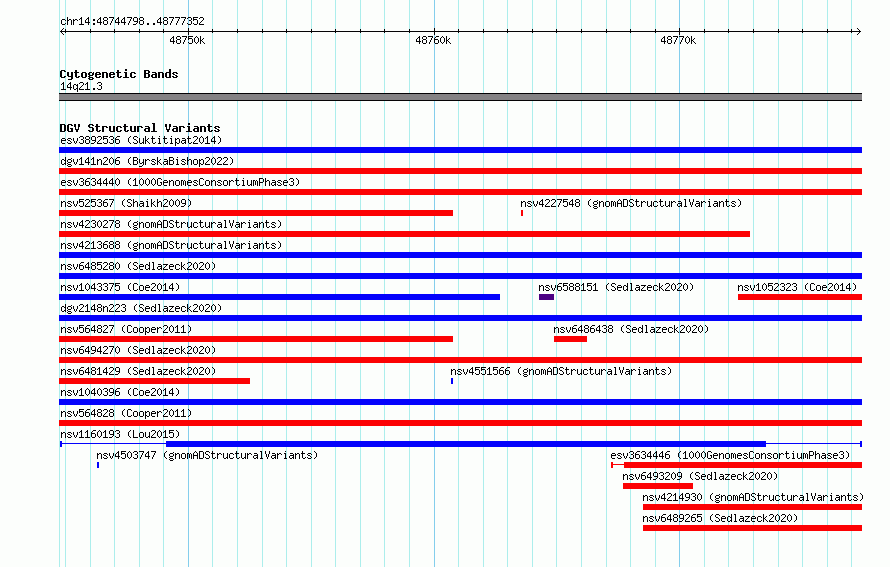890x567 pixels.
Task: Select the blue bar under nsv1040396
Action: (x=460, y=402)
